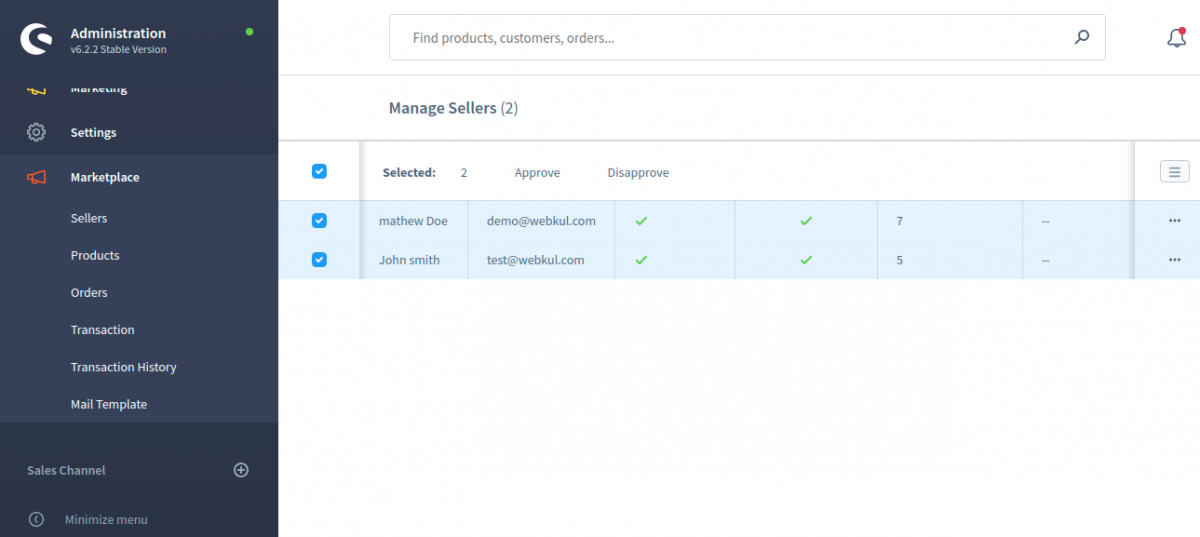Go to Products submenu

click(x=95, y=255)
